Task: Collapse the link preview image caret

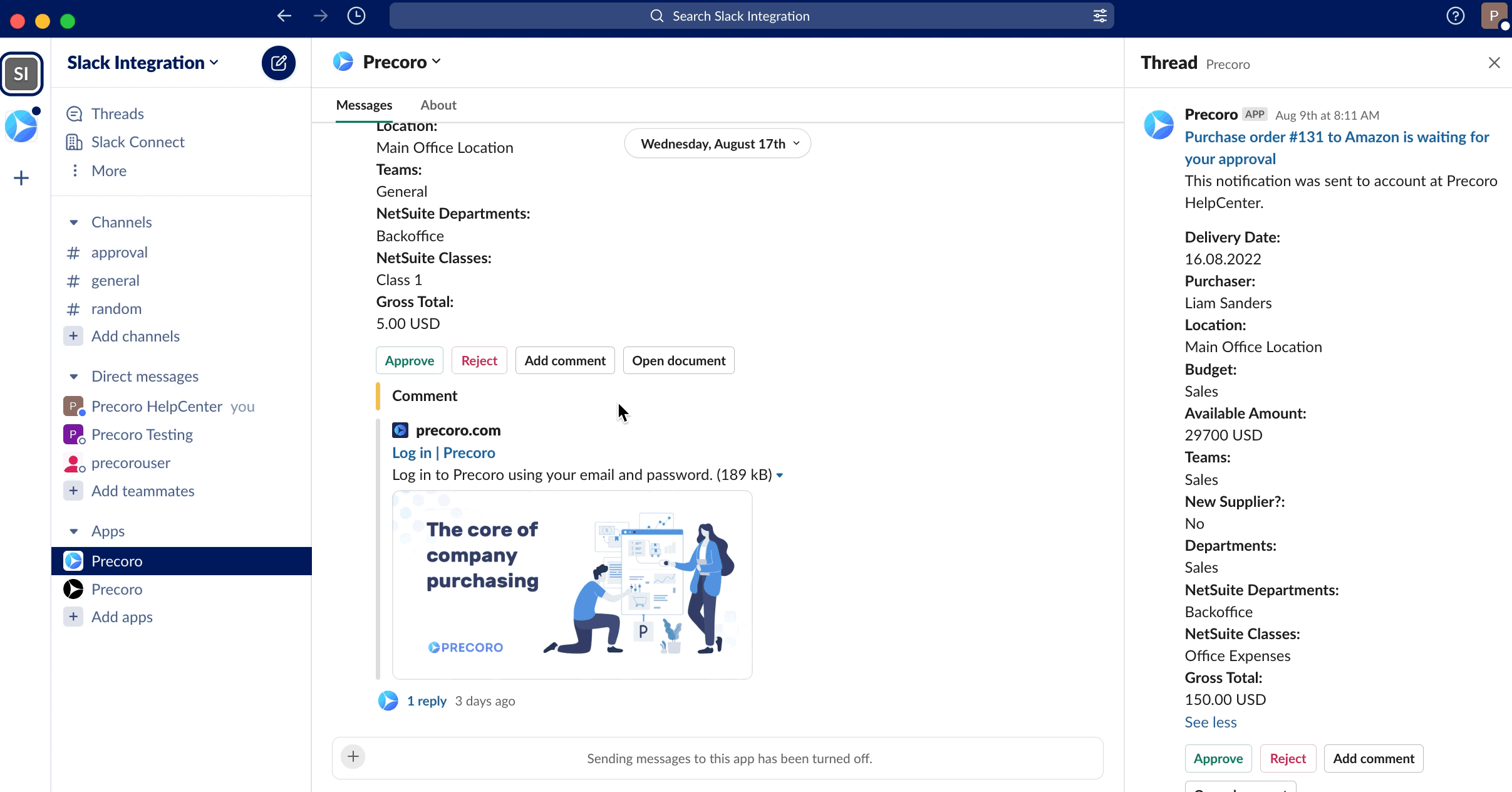Action: click(x=780, y=476)
